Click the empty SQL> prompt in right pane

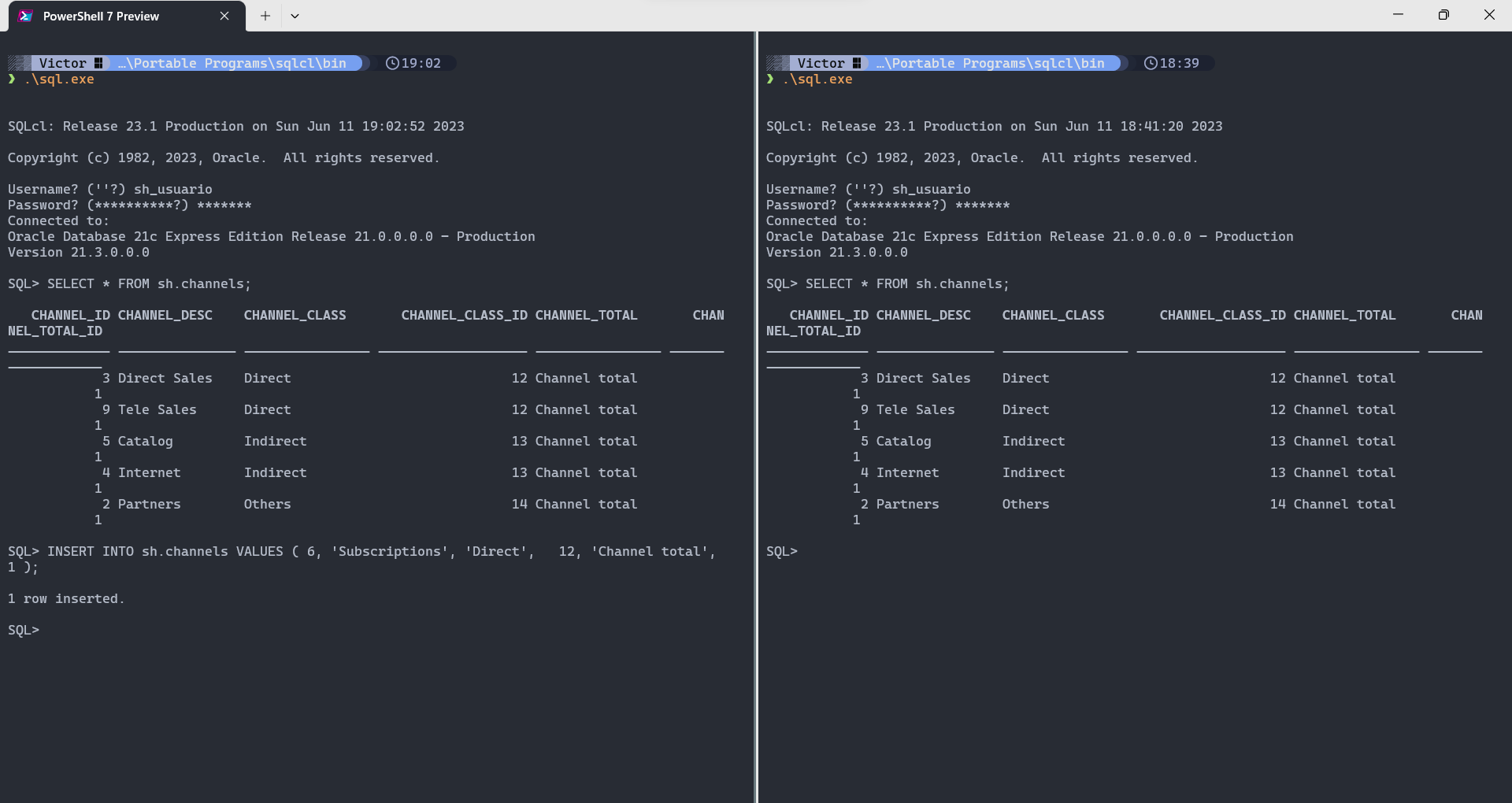782,551
